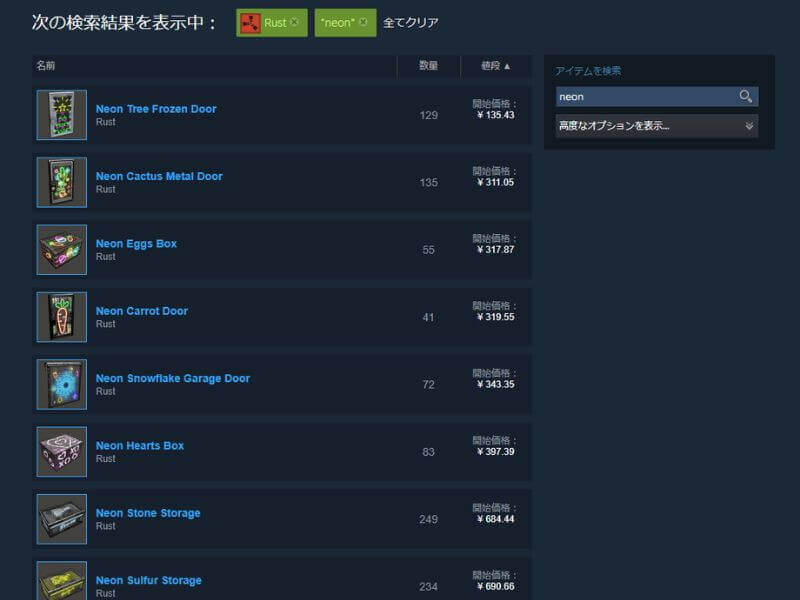800x600 pixels.
Task: Sort by 数量 quantity column header
Action: (x=429, y=66)
